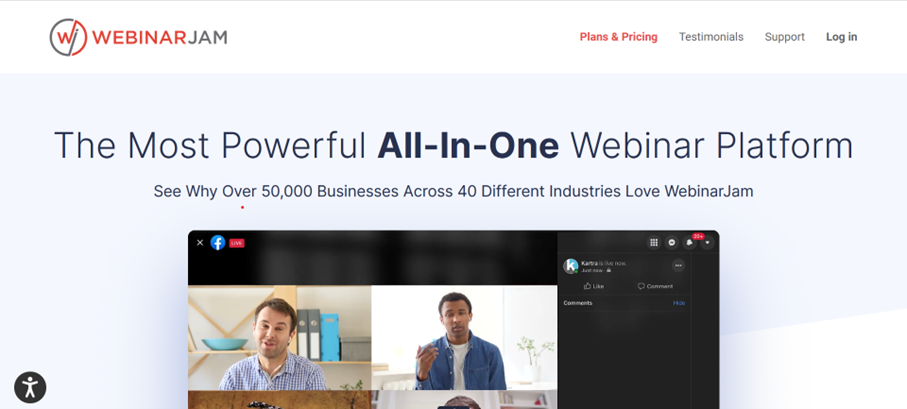Click the headline 'The Most Powerful All-In-One Webinar Platform'

(454, 145)
